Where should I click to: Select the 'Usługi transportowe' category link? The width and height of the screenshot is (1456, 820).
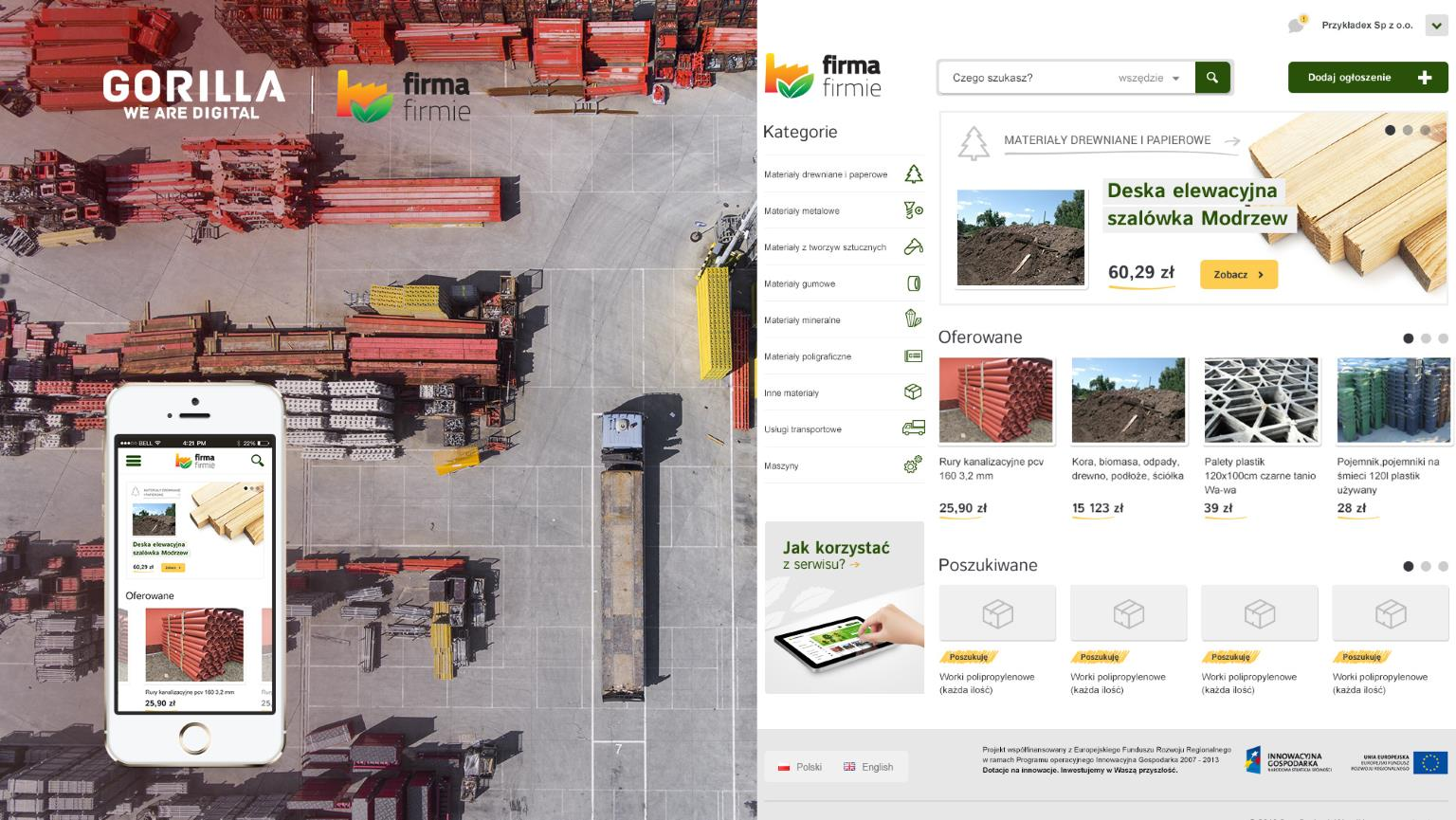pyautogui.click(x=803, y=429)
